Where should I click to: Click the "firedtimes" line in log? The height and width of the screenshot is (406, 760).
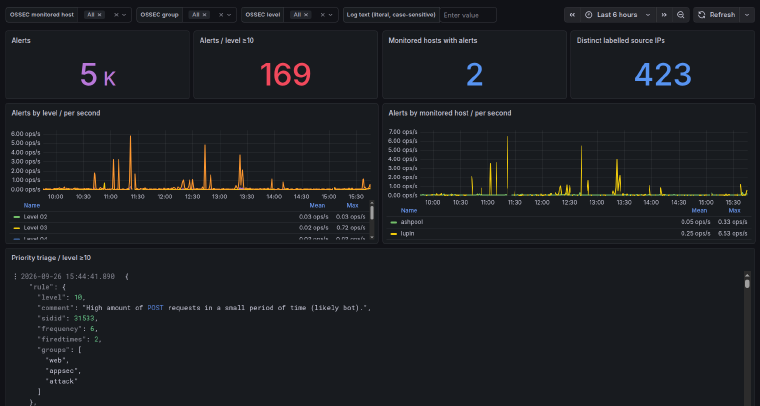69,340
